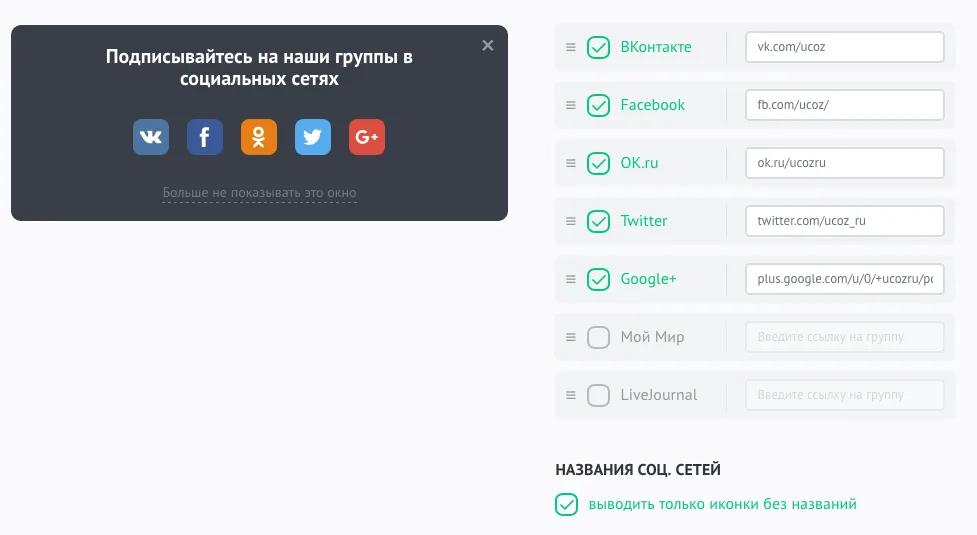977x535 pixels.
Task: Grab the drag handle of the OK.ru row
Action: 571,163
